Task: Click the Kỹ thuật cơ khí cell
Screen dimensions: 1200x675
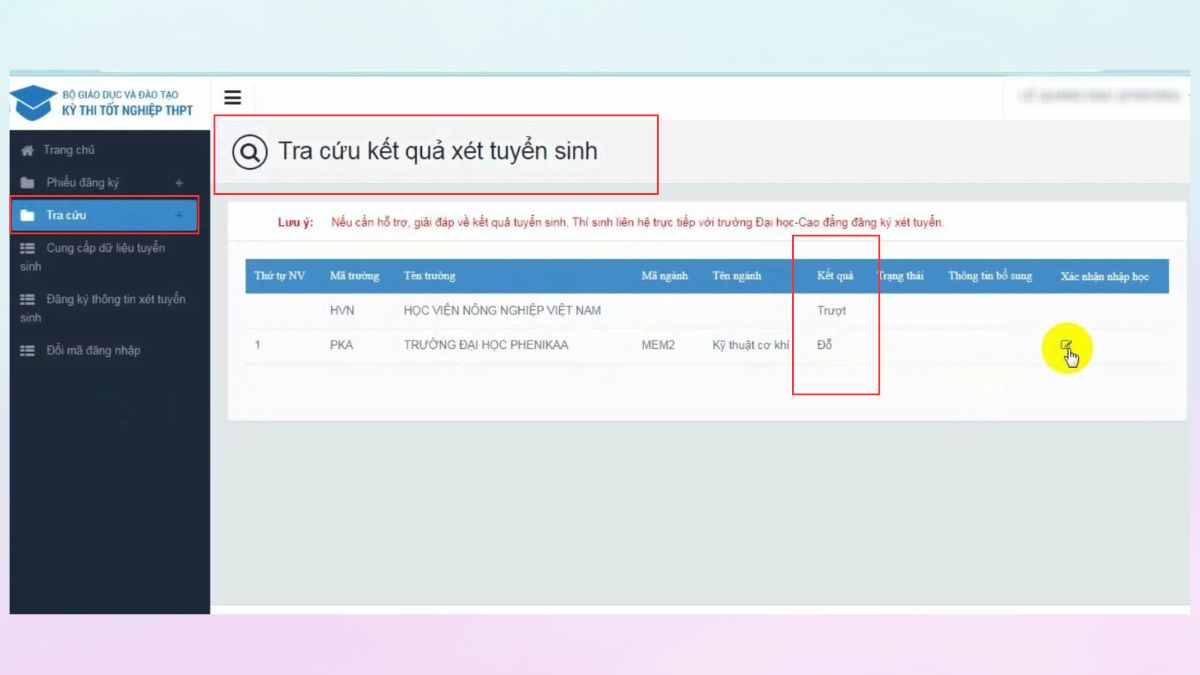Action: tap(751, 345)
